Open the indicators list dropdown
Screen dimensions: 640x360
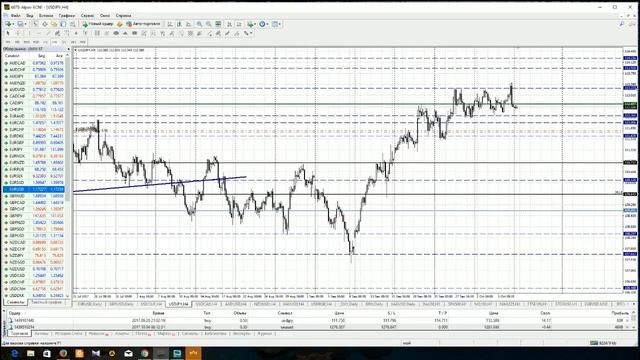coord(251,24)
